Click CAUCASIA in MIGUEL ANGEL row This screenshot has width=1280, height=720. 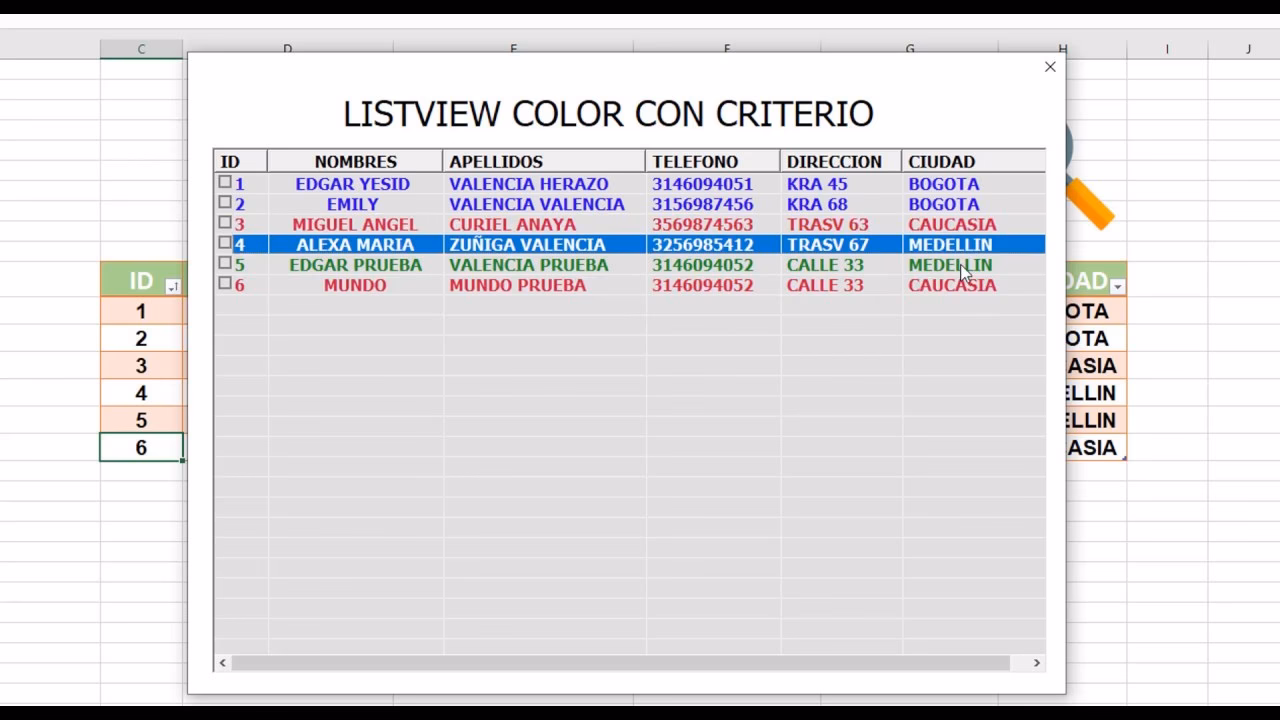[952, 224]
